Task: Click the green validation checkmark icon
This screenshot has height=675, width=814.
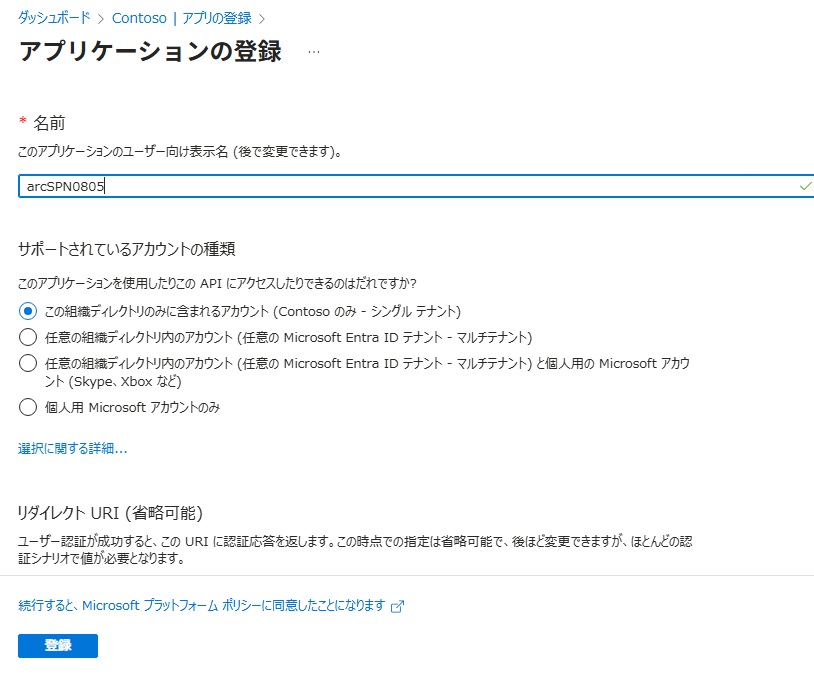Action: click(x=805, y=186)
